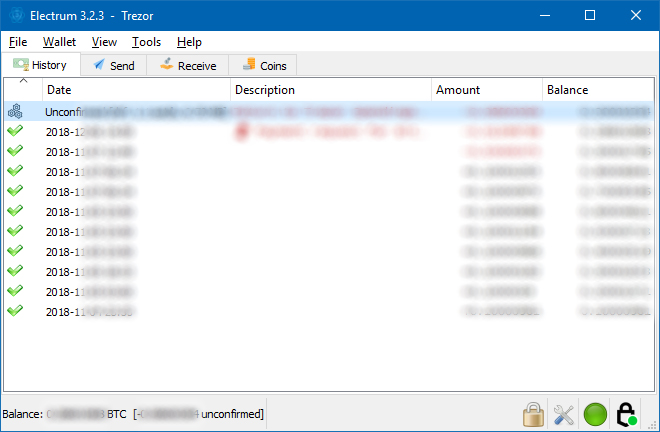Sort by the Balance column header
This screenshot has height=432, width=660.
pyautogui.click(x=598, y=90)
